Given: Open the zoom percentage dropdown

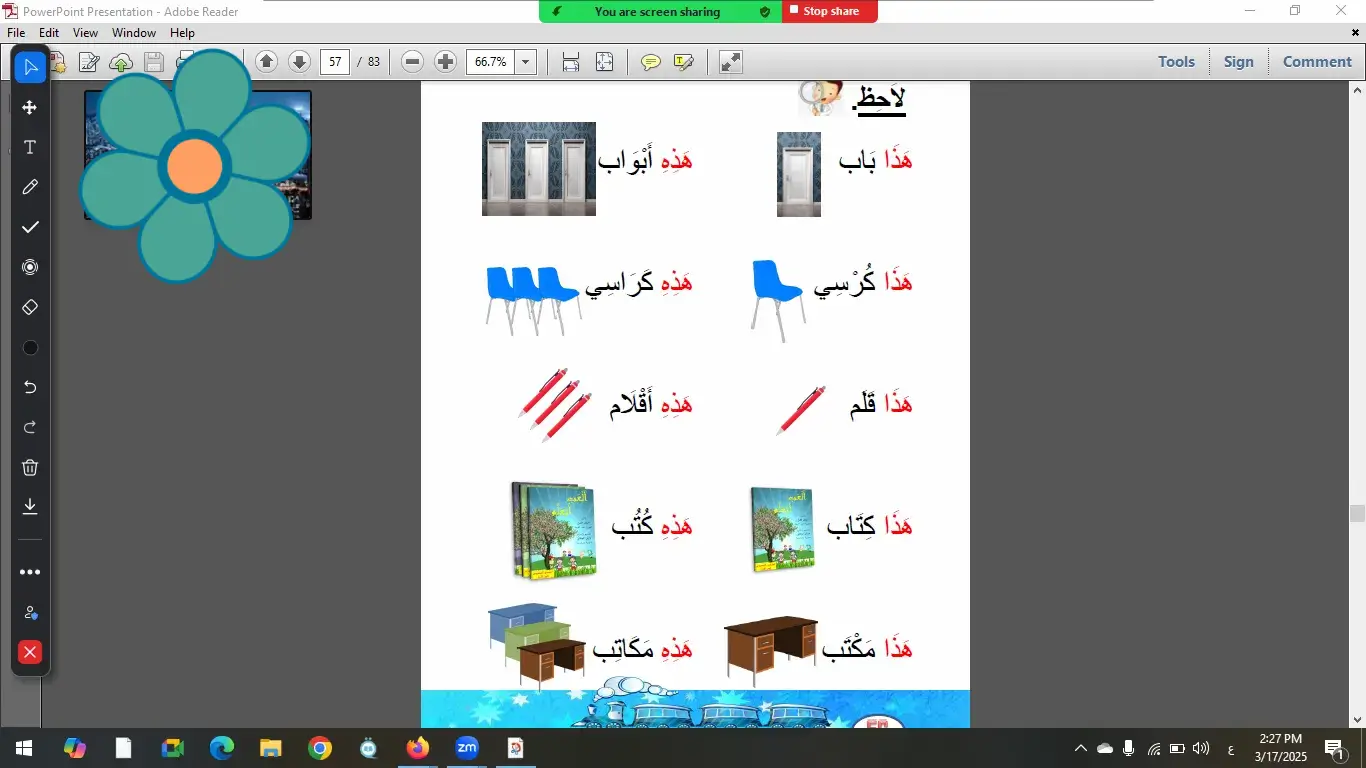Looking at the screenshot, I should pyautogui.click(x=524, y=62).
